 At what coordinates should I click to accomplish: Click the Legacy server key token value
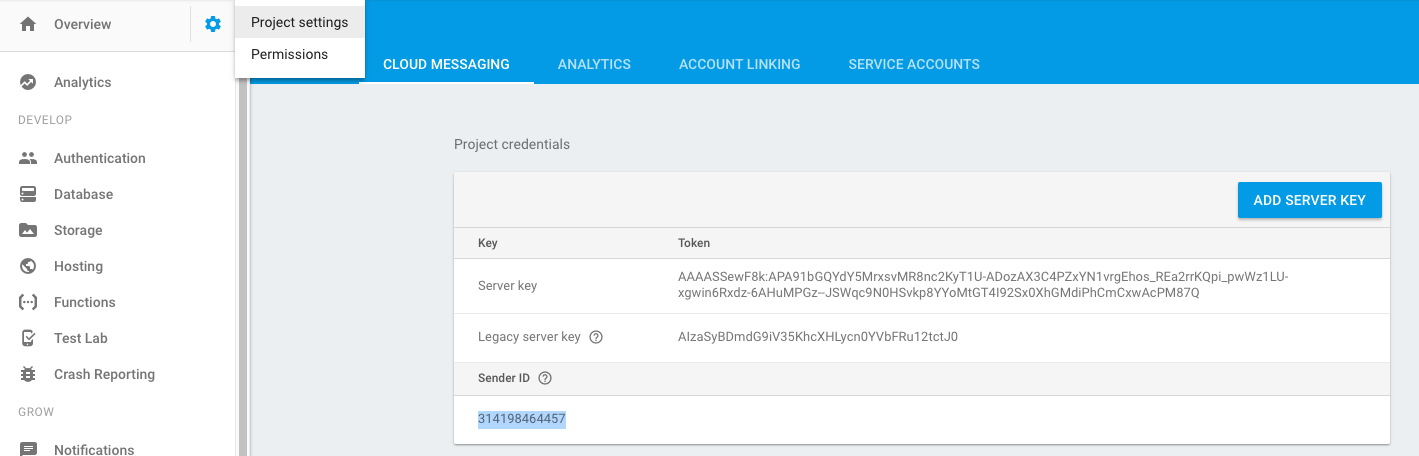pos(818,337)
